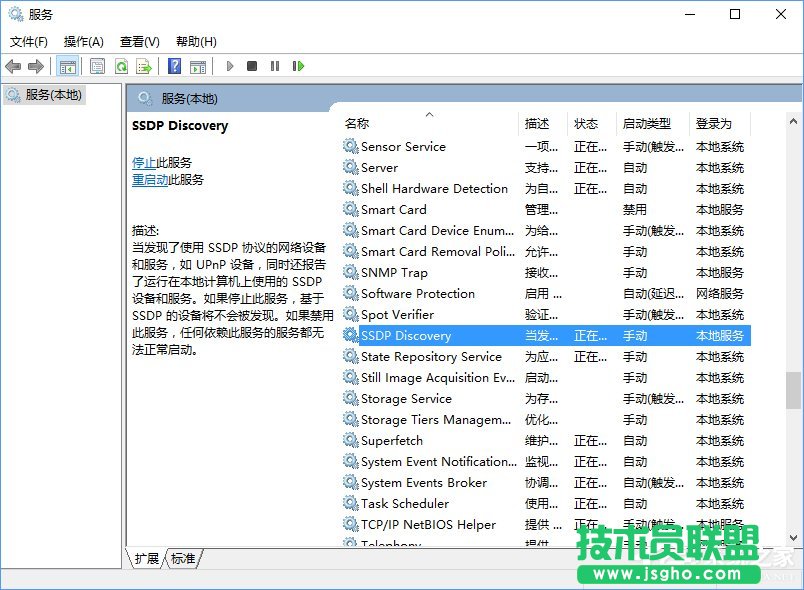Image resolution: width=804 pixels, height=590 pixels.
Task: Pause the service with the pause icon
Action: tap(276, 66)
